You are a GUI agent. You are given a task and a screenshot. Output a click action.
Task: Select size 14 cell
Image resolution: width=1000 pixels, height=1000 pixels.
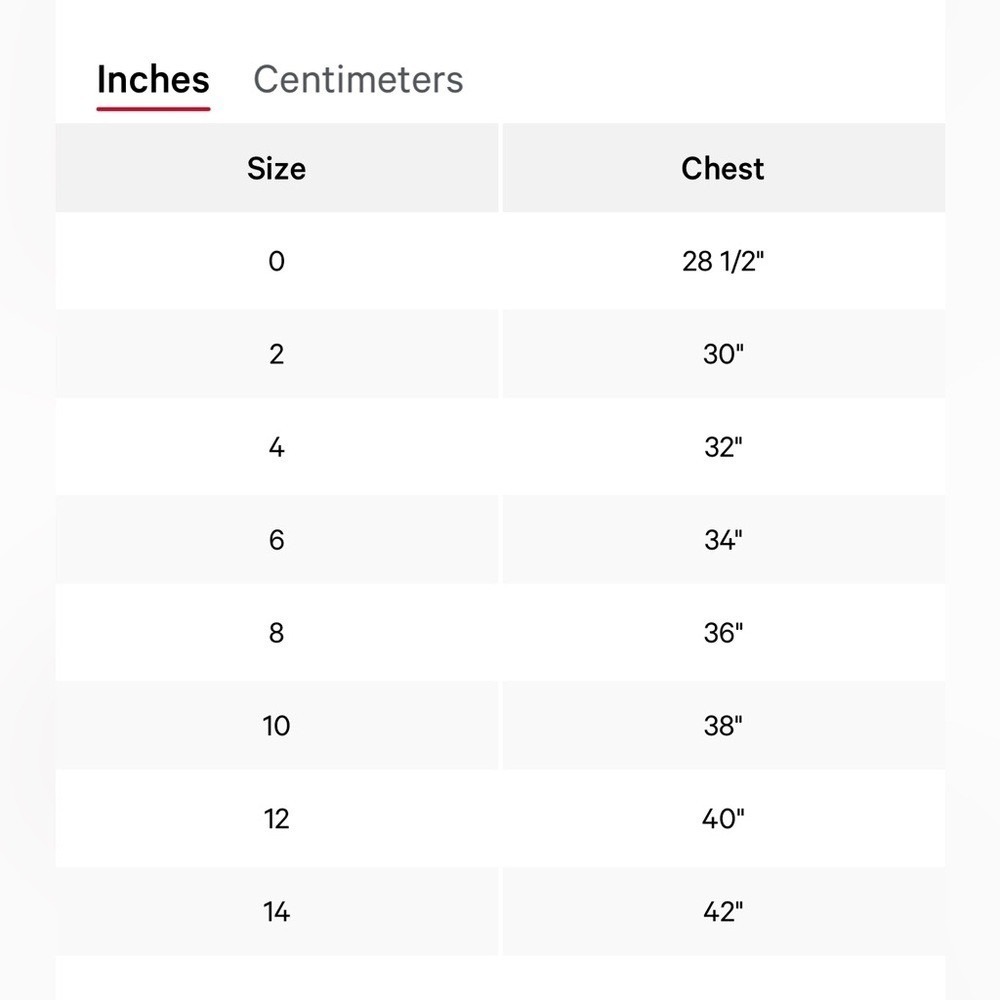tap(277, 911)
